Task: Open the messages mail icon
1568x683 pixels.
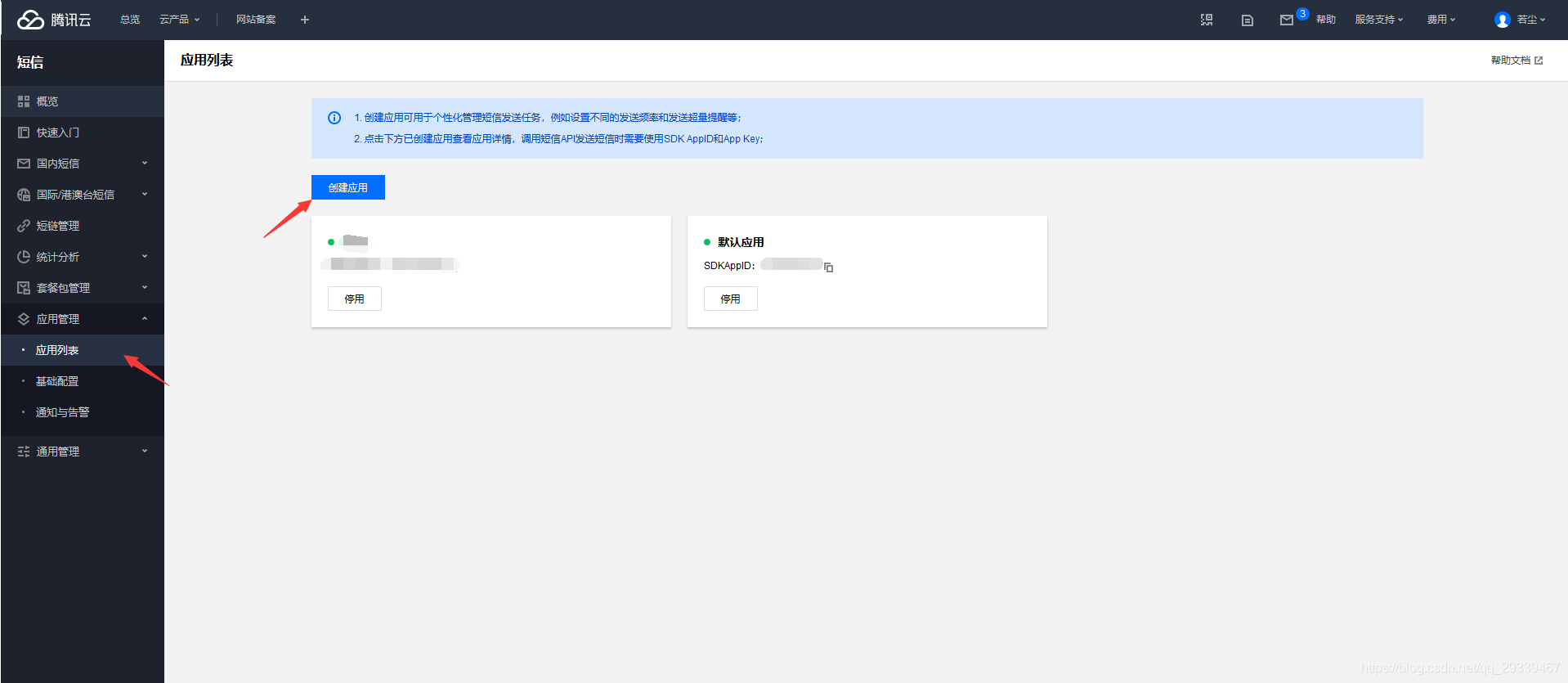Action: point(1287,20)
